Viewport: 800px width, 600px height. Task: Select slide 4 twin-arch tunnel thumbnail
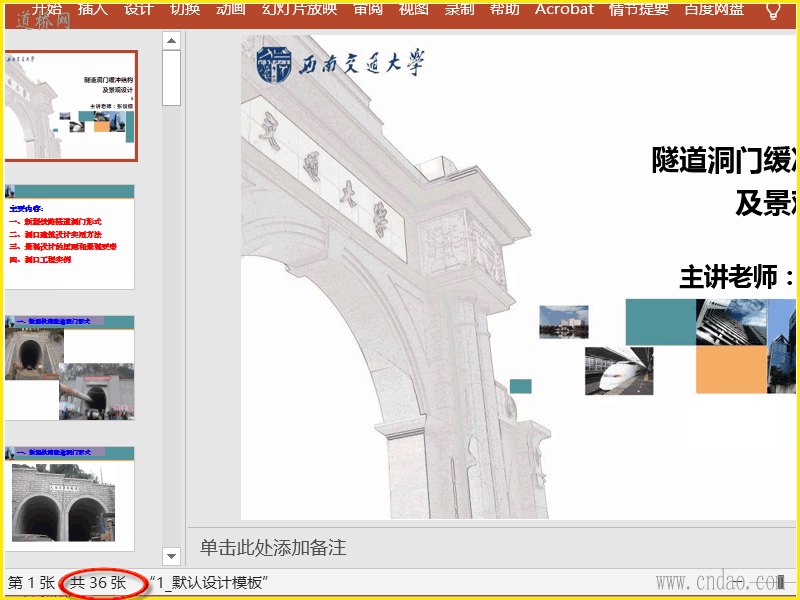click(70, 498)
